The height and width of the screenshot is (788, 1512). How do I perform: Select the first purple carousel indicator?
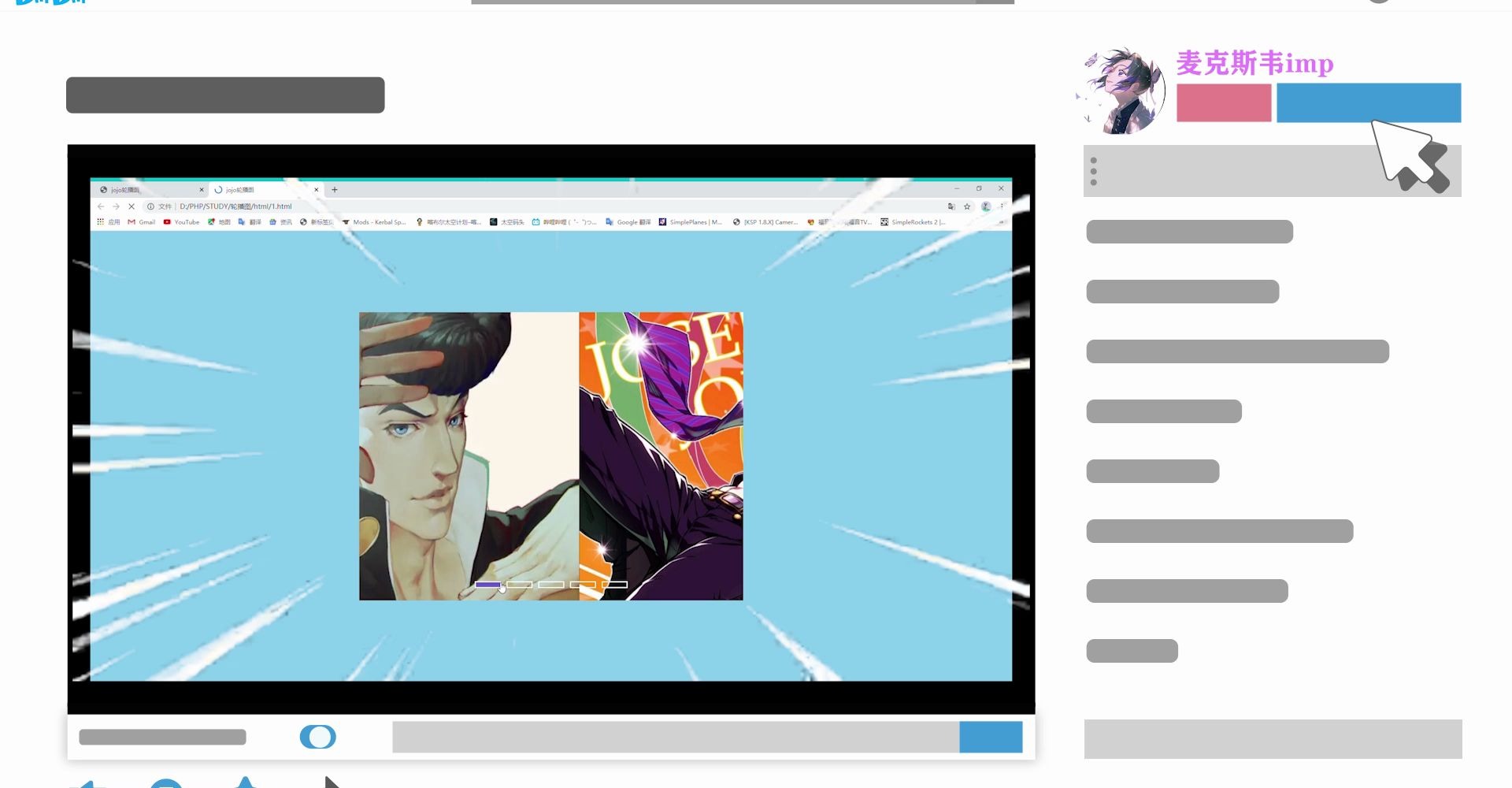[487, 585]
